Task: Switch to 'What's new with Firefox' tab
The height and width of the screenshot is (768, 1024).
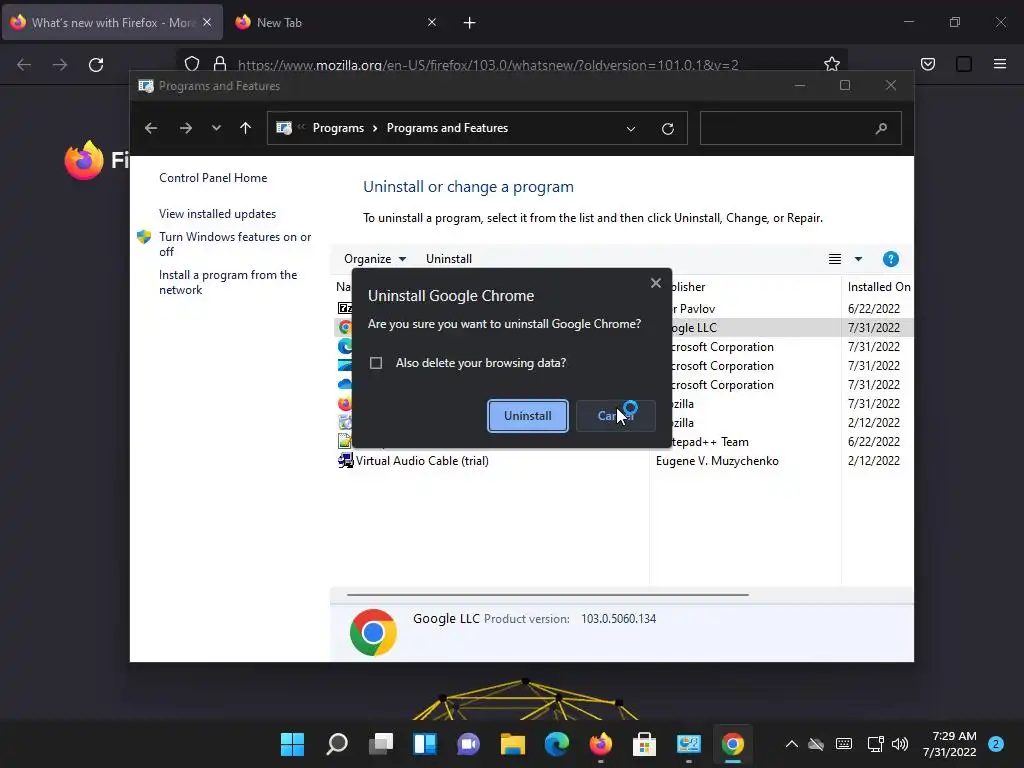Action: click(x=112, y=23)
